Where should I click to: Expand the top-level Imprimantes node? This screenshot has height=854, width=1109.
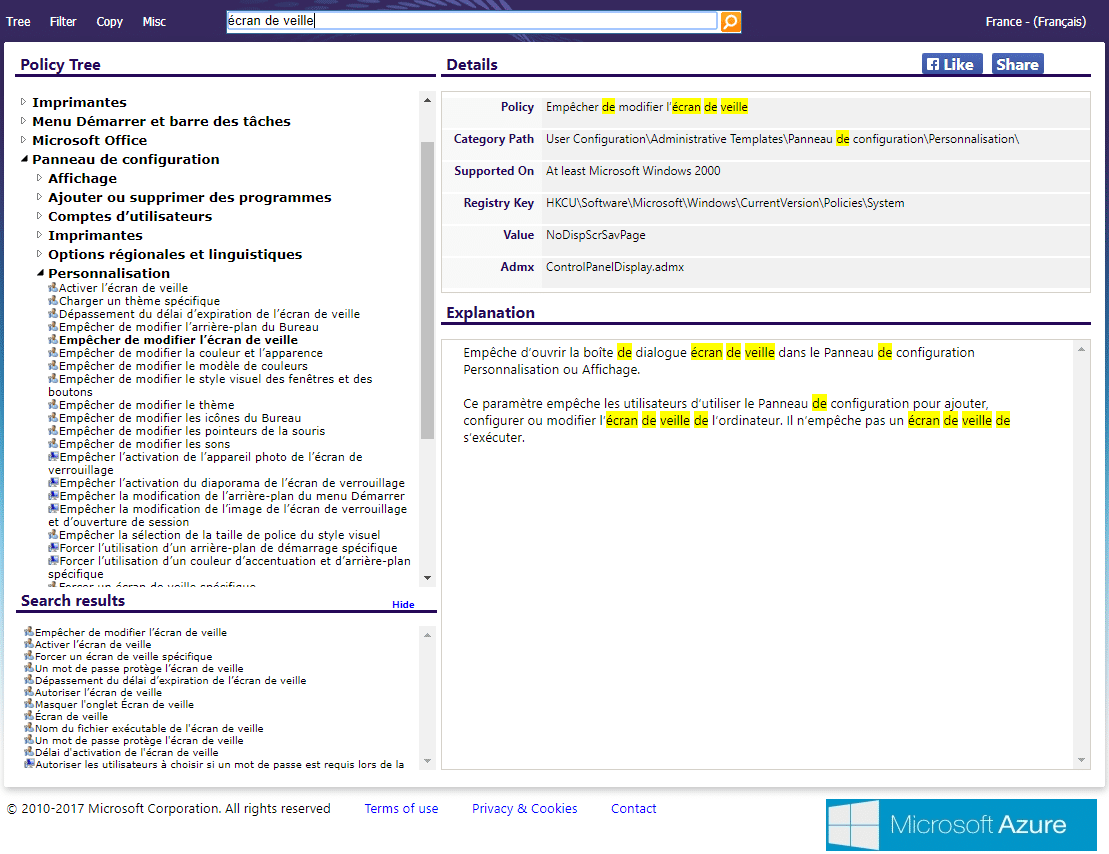click(x=23, y=102)
